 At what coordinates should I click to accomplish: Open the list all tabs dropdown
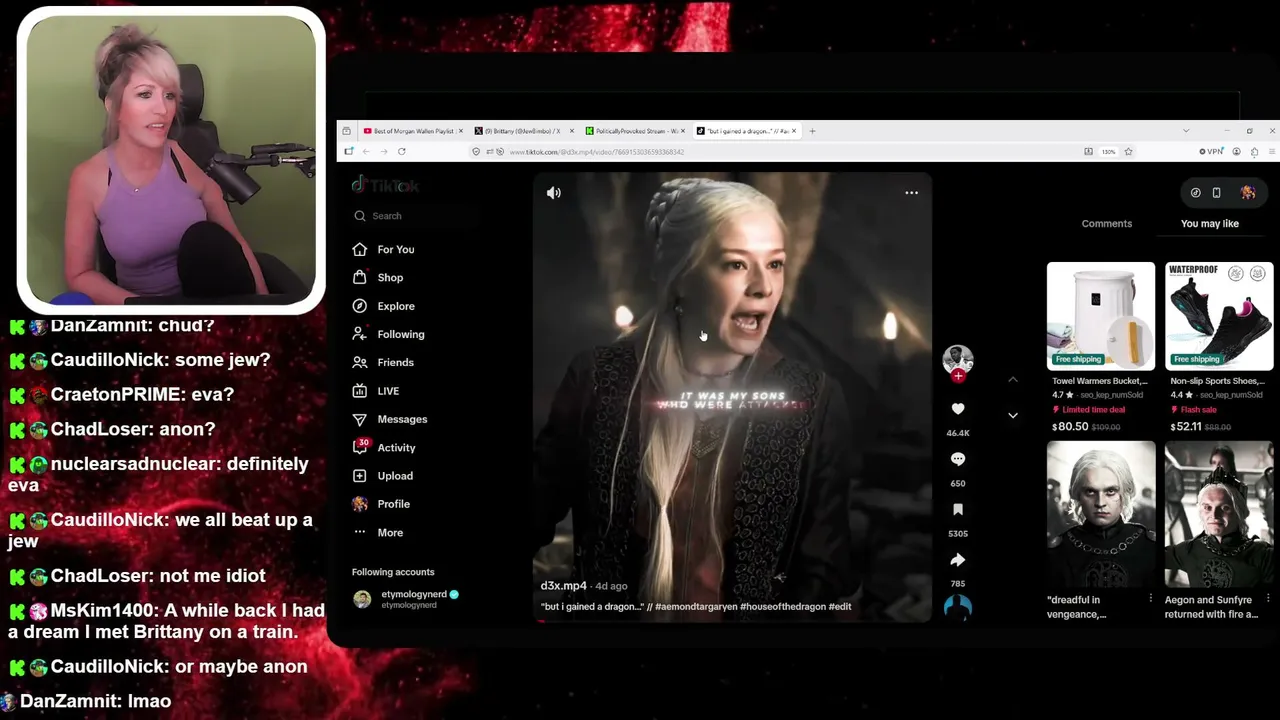(1186, 131)
